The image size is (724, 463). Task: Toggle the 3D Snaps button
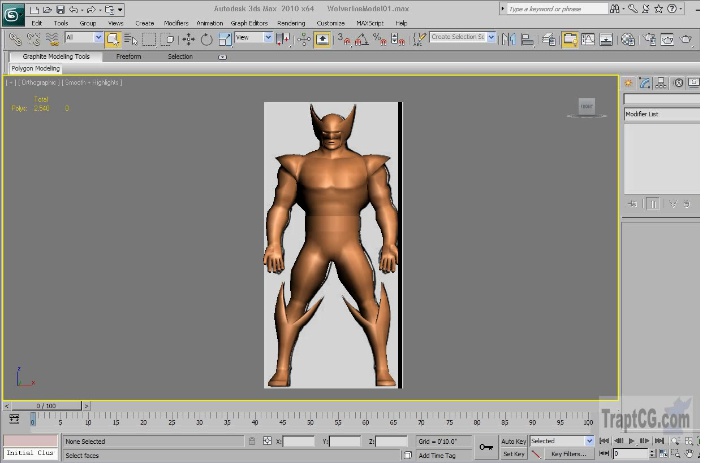tap(344, 39)
